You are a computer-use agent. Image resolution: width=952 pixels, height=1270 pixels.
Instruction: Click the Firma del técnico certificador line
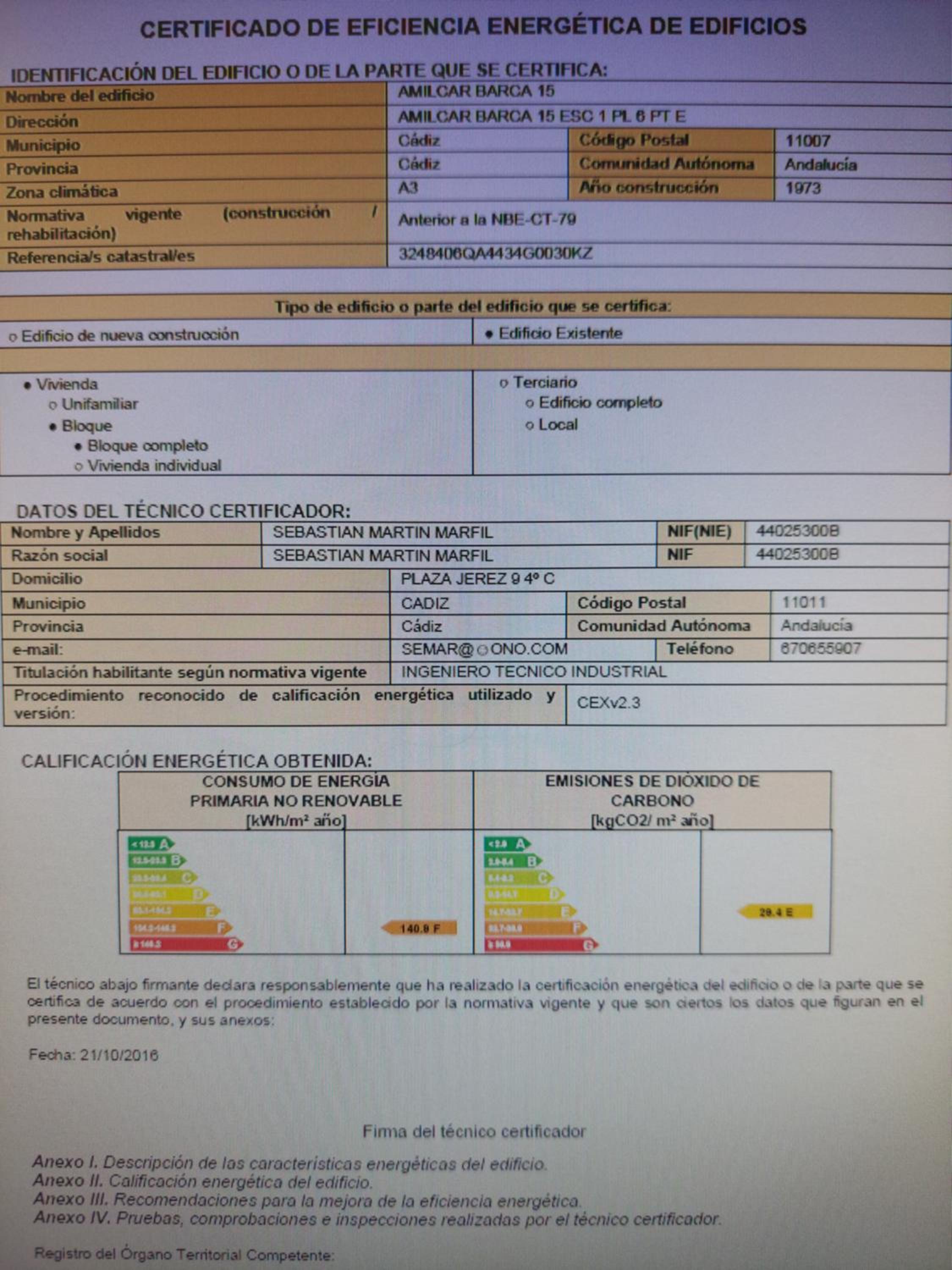pos(474,1132)
